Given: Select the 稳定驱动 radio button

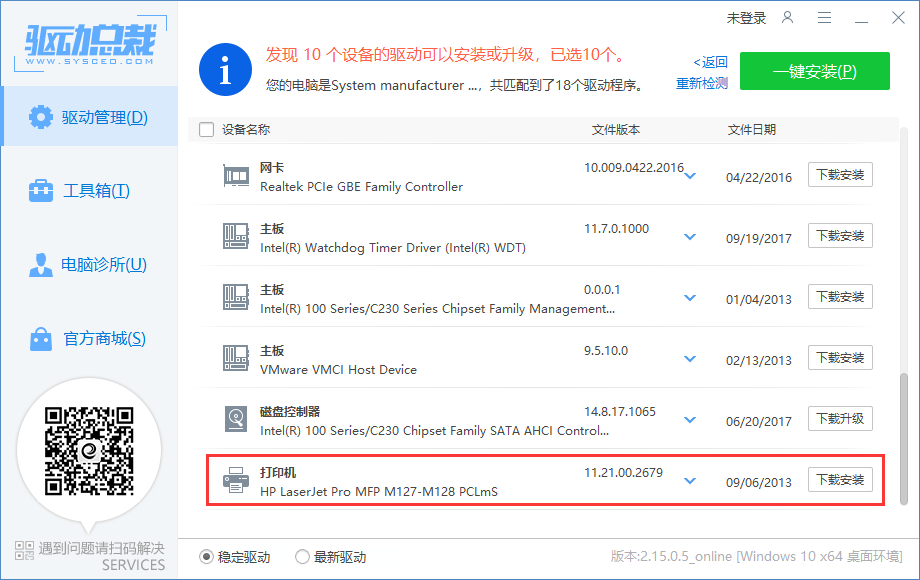Looking at the screenshot, I should point(206,557).
